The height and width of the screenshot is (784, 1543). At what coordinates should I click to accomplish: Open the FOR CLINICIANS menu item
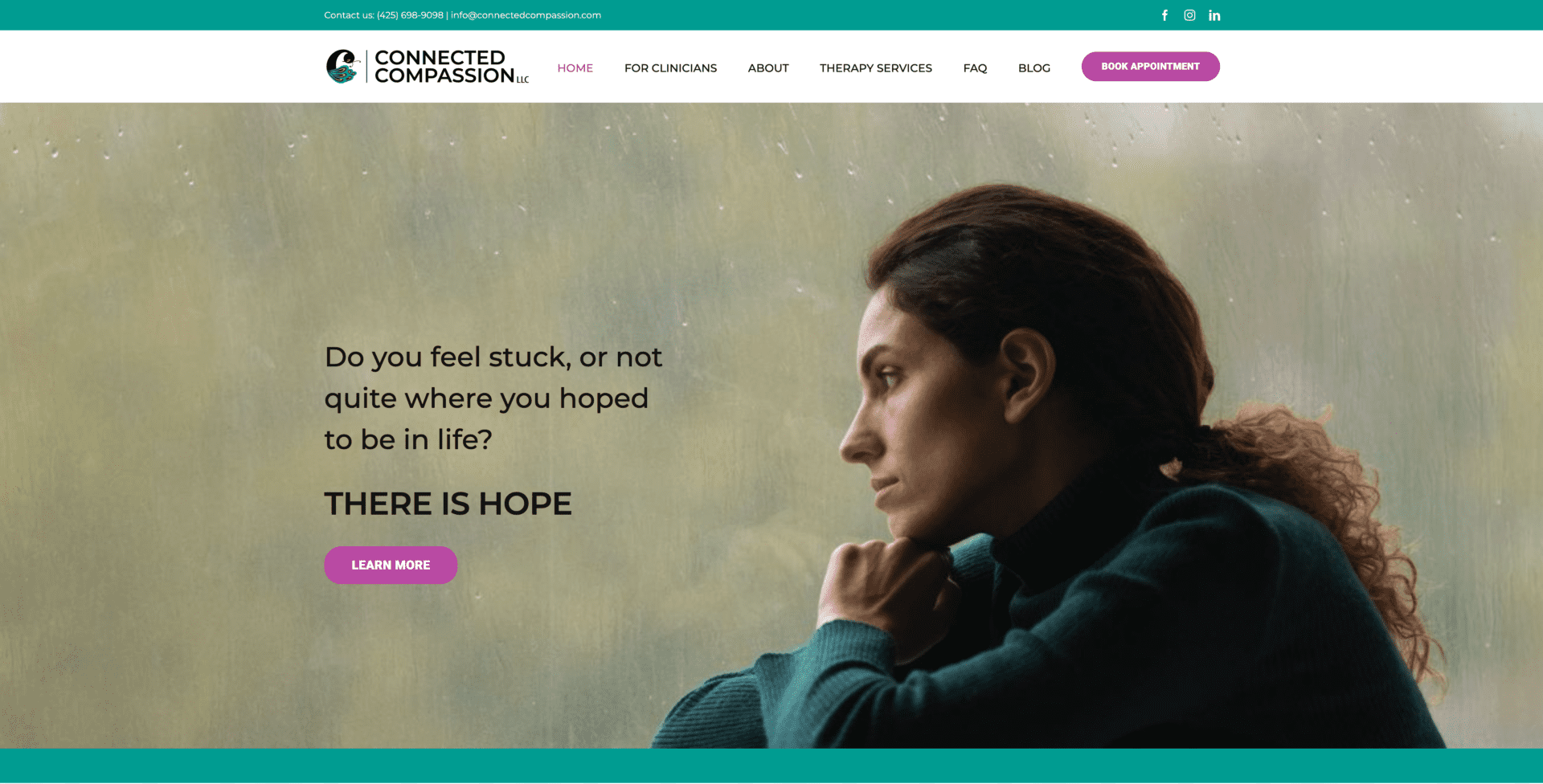670,68
